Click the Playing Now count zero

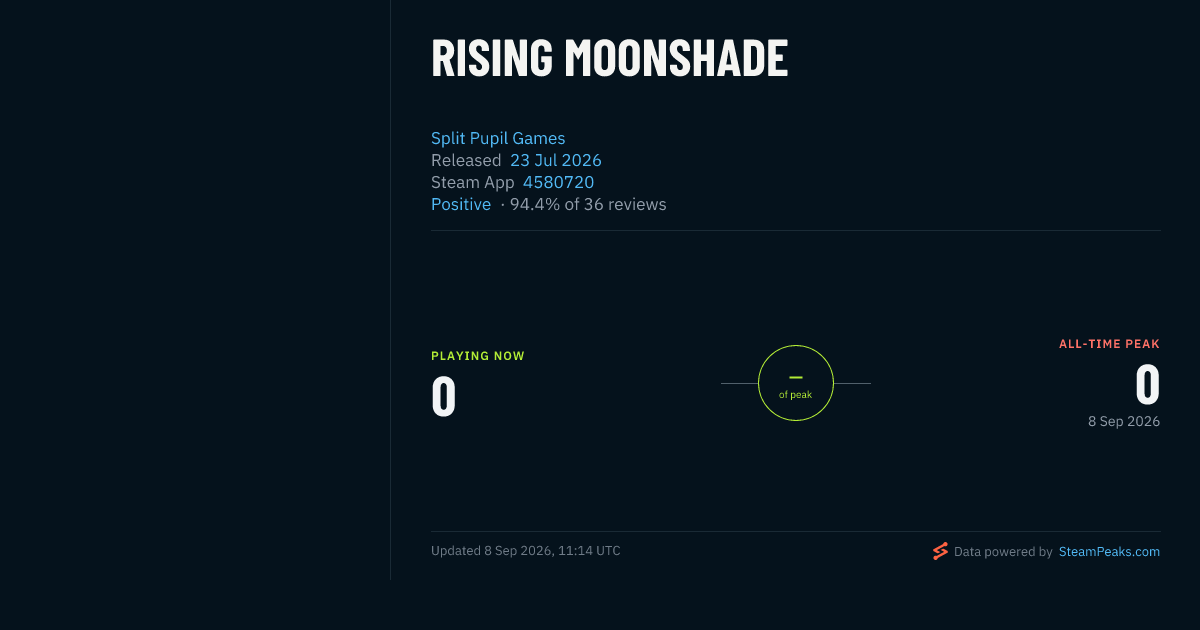(444, 396)
